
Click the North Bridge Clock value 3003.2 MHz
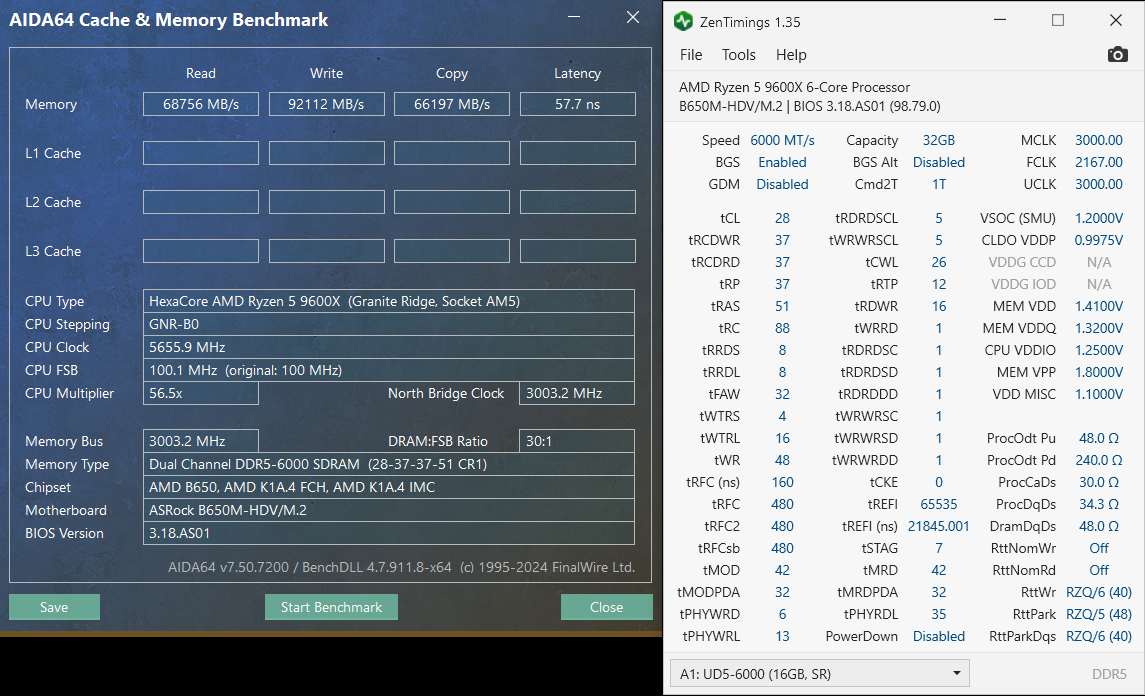[577, 393]
